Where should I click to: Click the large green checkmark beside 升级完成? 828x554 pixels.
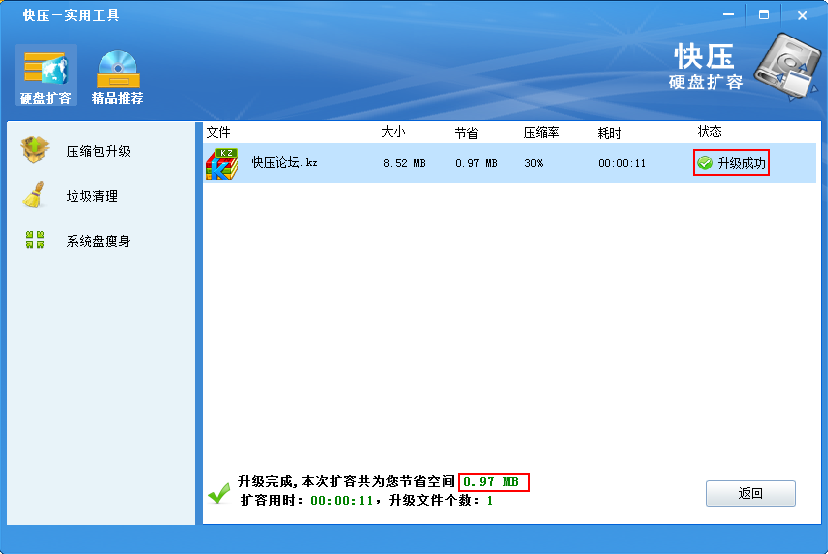(x=219, y=492)
